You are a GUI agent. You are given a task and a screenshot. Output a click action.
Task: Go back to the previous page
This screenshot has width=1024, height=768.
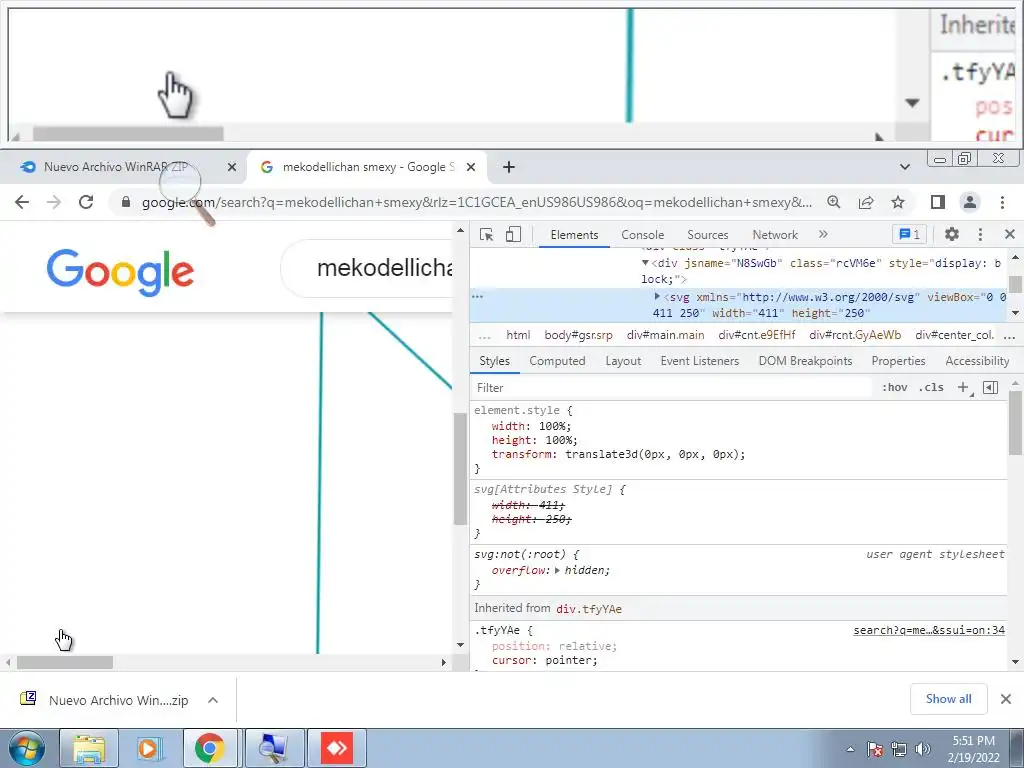point(22,202)
